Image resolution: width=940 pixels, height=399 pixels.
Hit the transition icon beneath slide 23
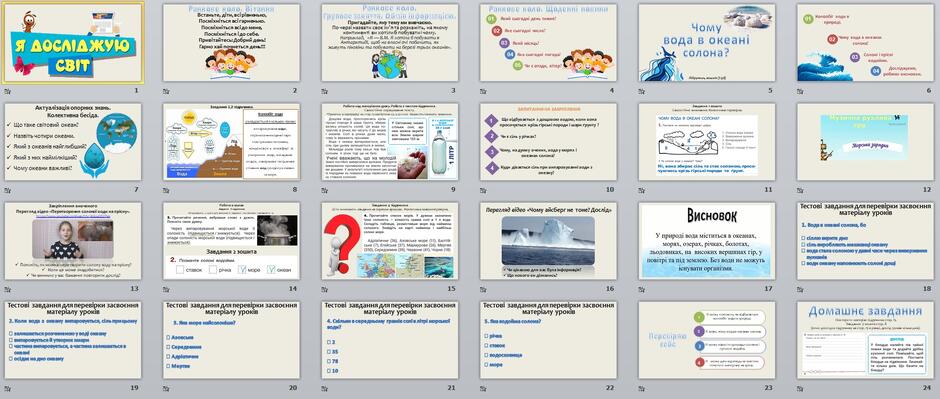641,388
